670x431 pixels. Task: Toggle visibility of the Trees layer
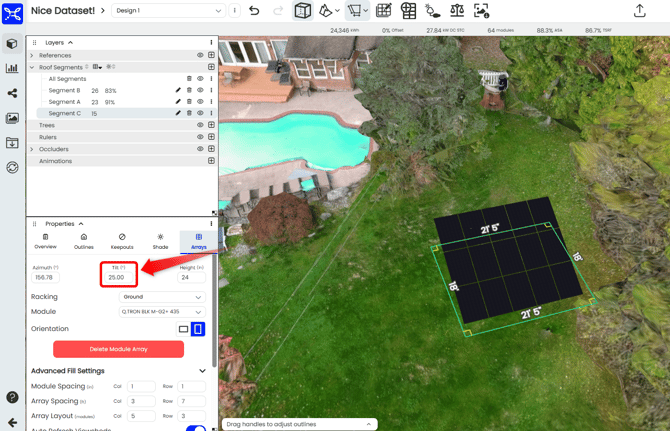pyautogui.click(x=200, y=125)
